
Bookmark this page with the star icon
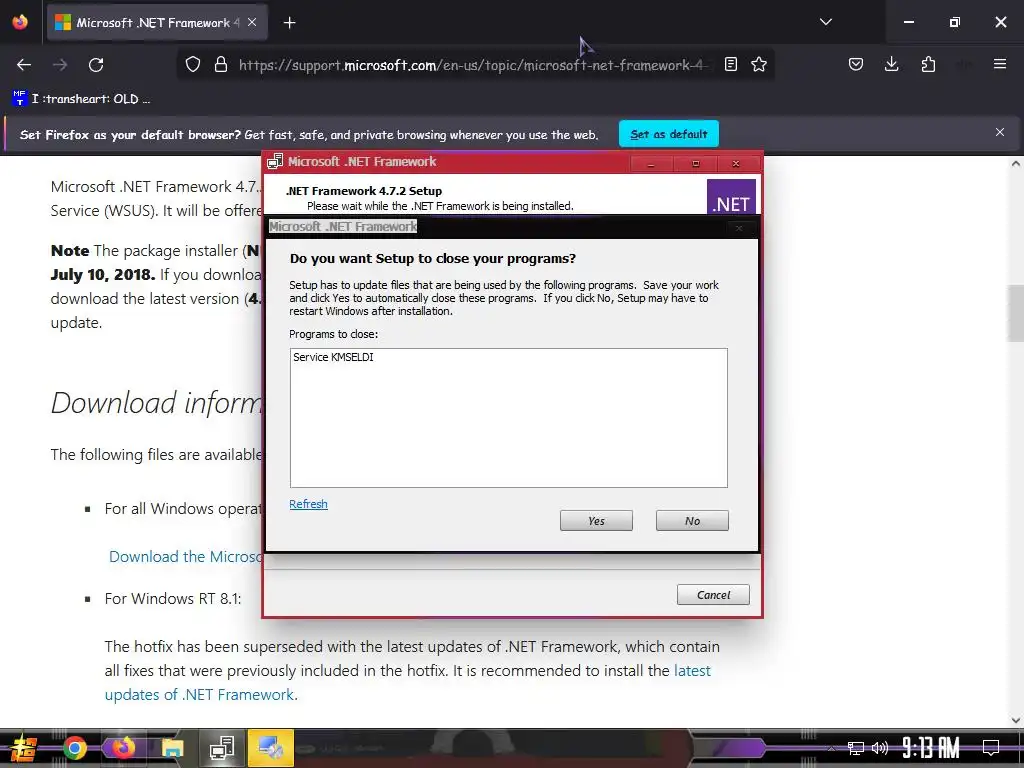pos(759,65)
